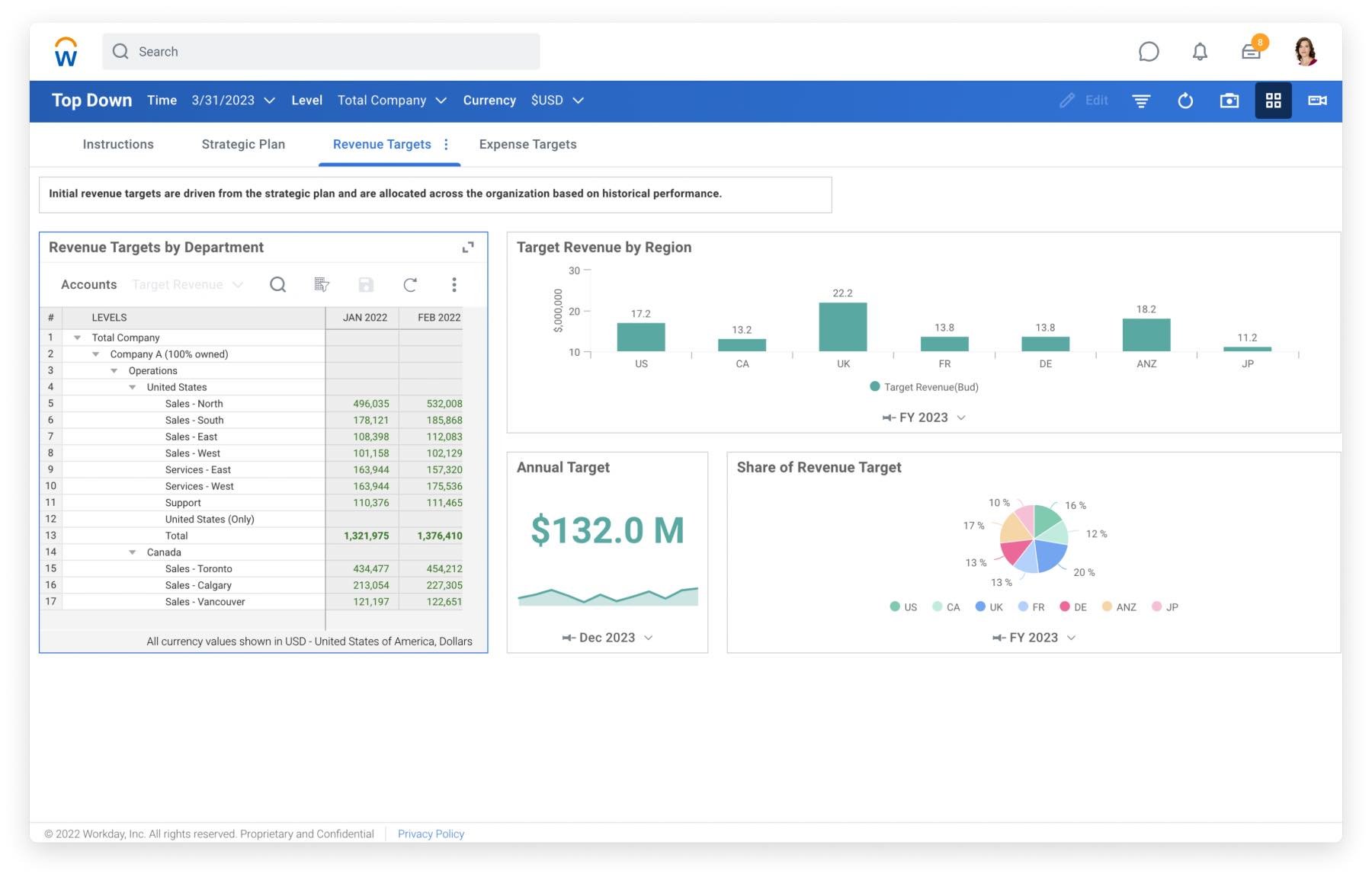Open the Strategic Plan tab
Image resolution: width=1372 pixels, height=880 pixels.
click(242, 144)
